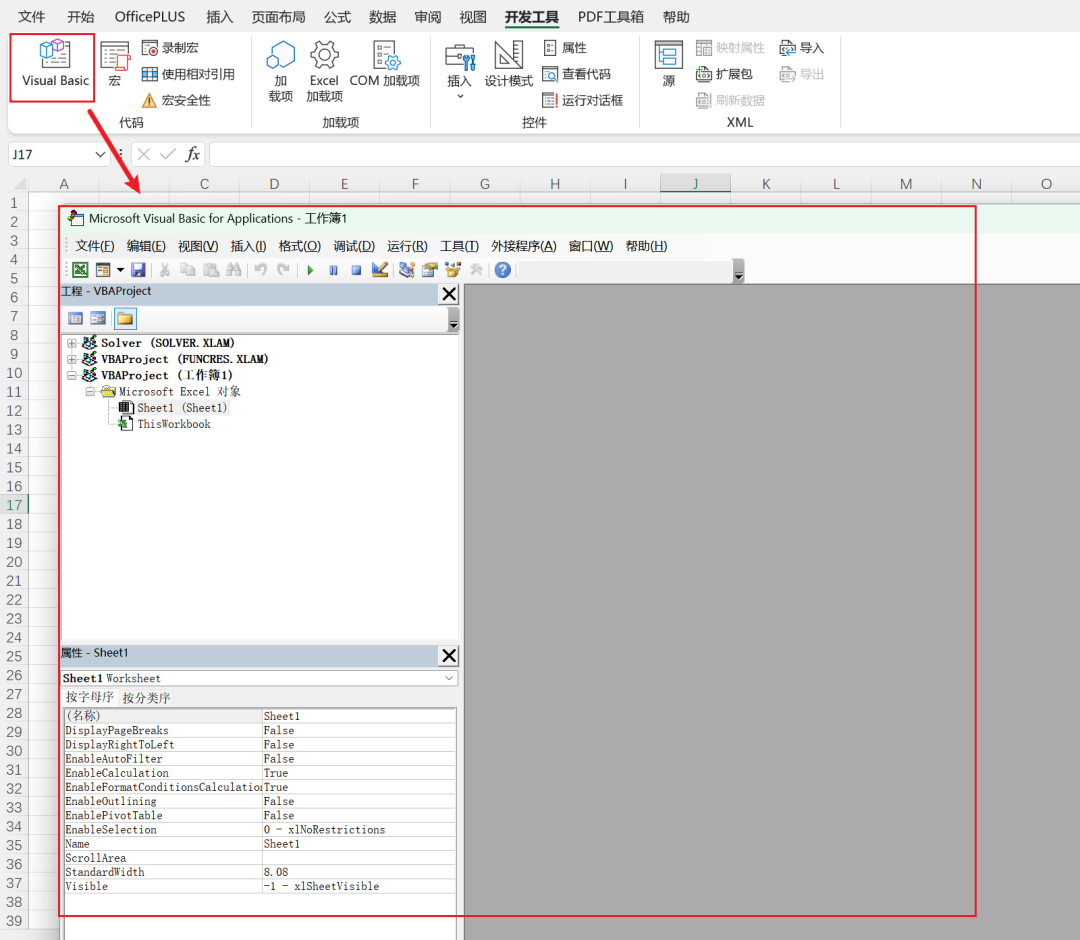This screenshot has height=940, width=1080.
Task: Open the Debug menu in VBA editor
Action: pos(354,247)
